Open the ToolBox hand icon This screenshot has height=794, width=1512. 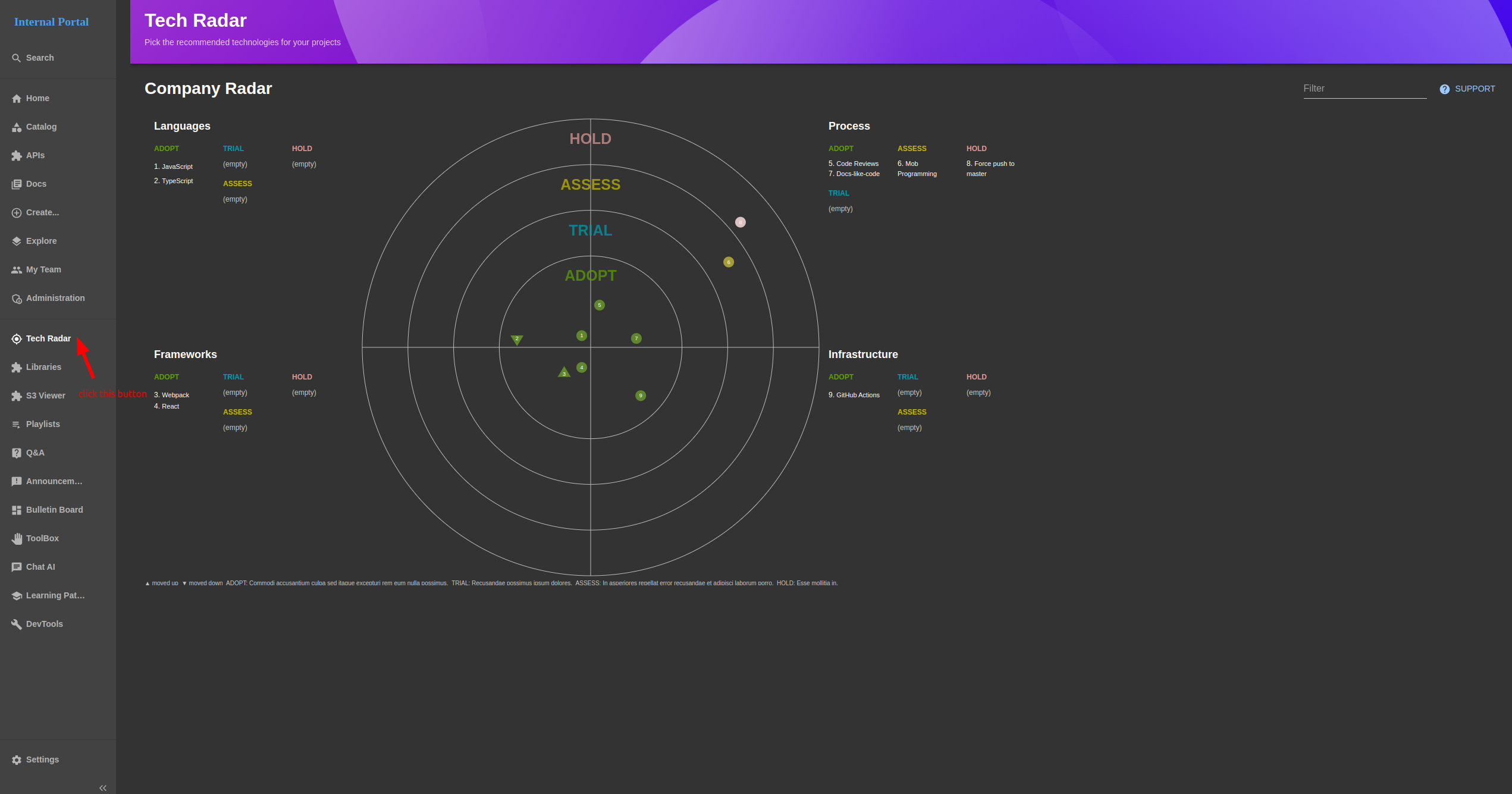(17, 539)
